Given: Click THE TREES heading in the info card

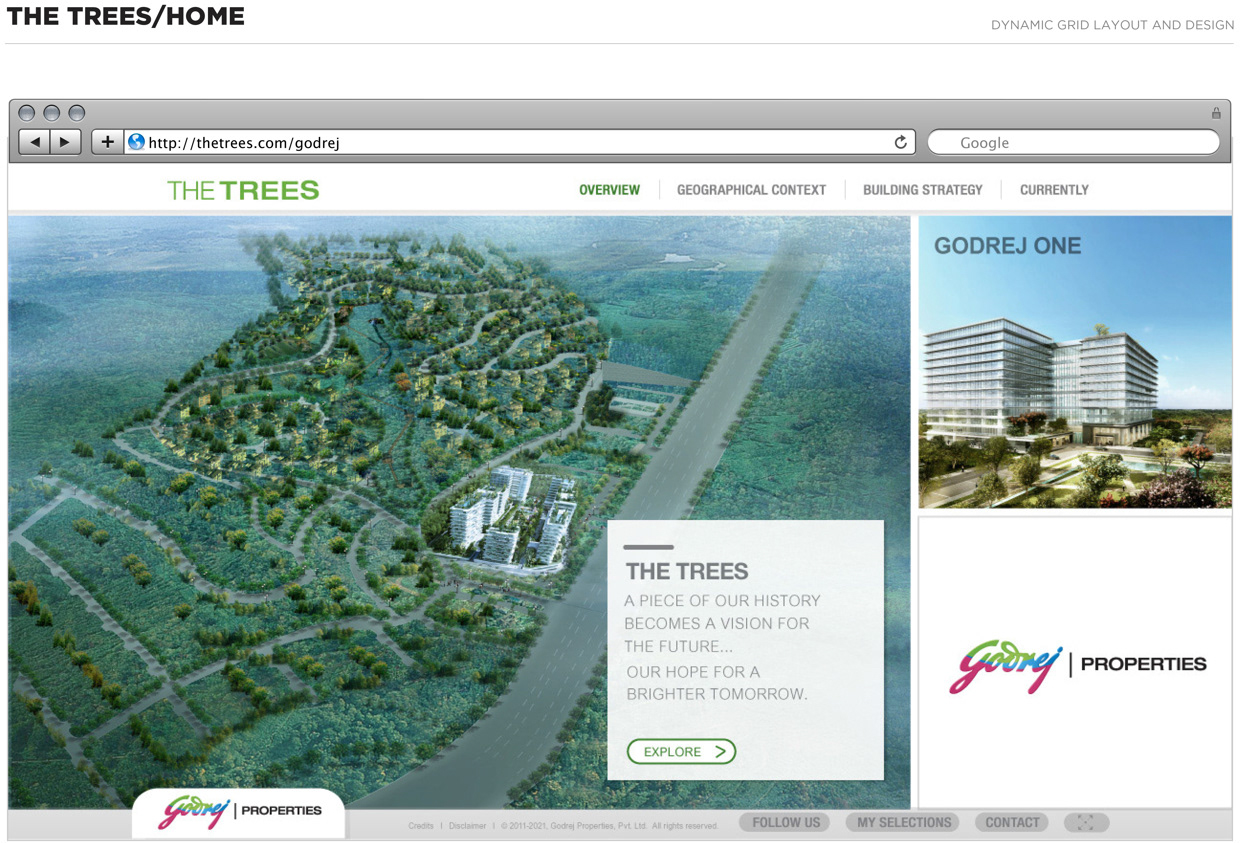Looking at the screenshot, I should [x=687, y=572].
